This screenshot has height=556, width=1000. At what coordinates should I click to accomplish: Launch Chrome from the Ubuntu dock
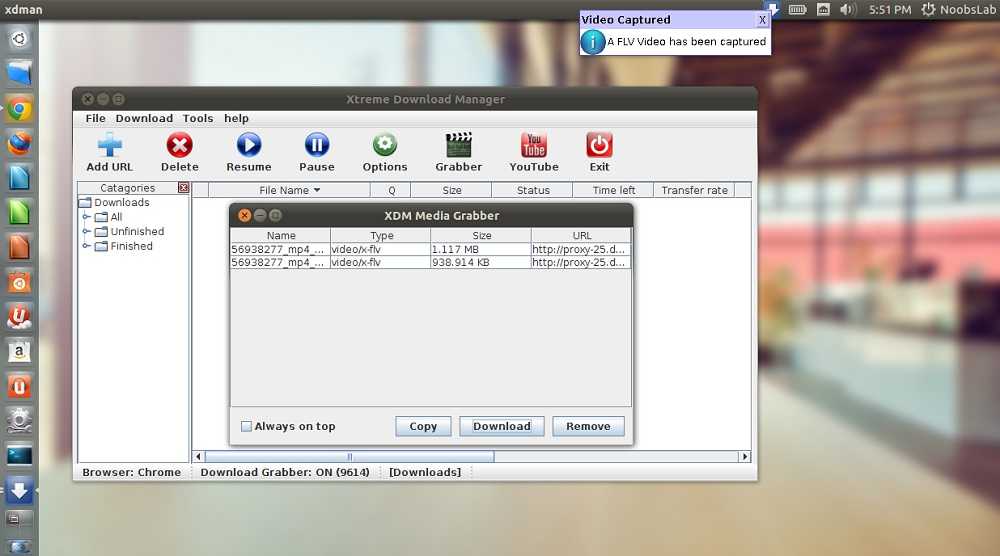(19, 110)
